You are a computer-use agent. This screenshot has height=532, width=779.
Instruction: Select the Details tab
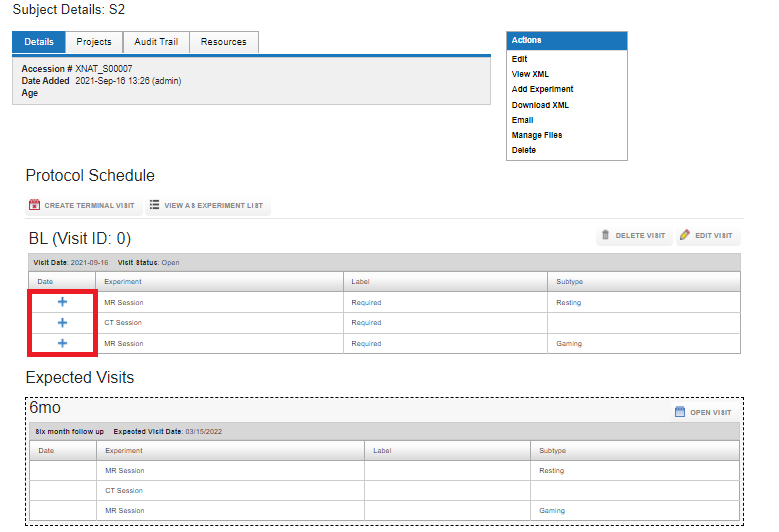click(39, 42)
